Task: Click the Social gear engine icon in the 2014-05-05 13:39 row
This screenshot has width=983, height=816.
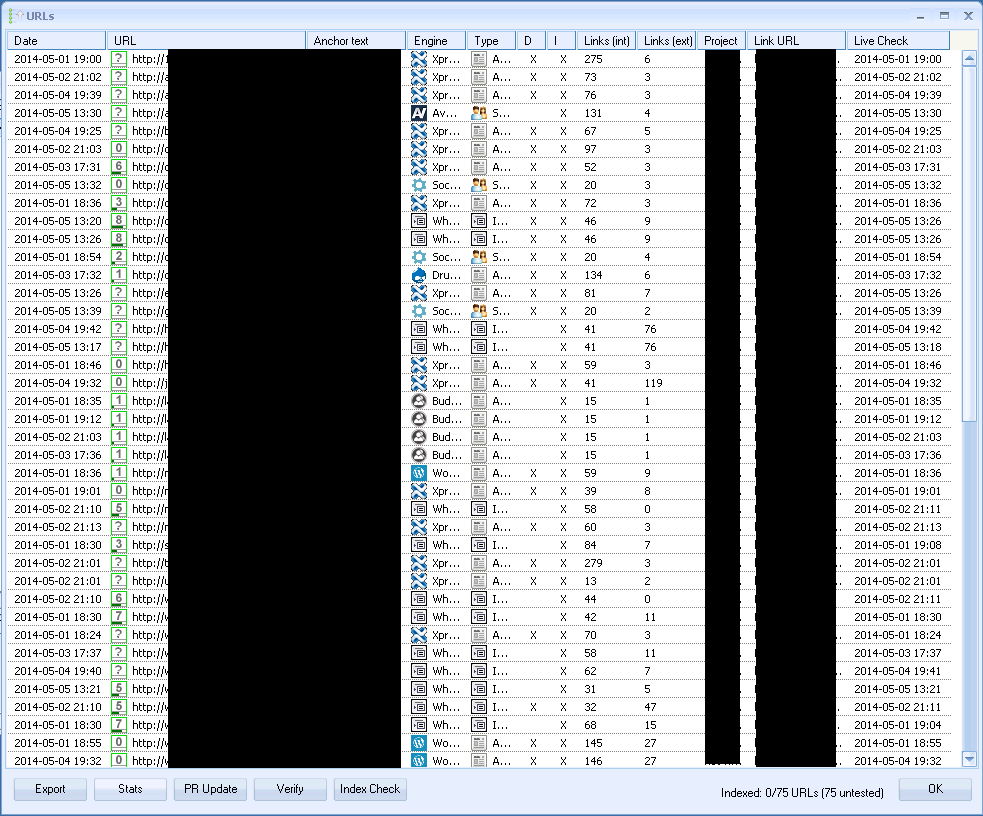Action: (419, 311)
